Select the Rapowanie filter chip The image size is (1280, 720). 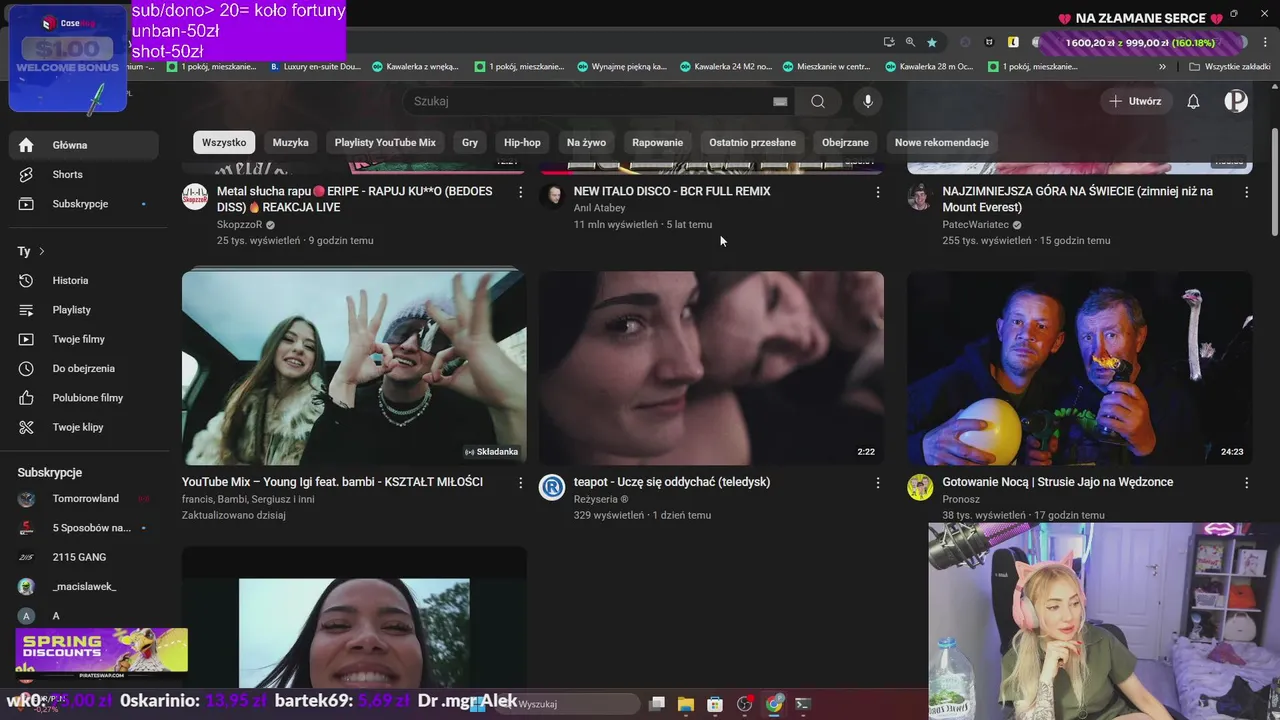[658, 142]
